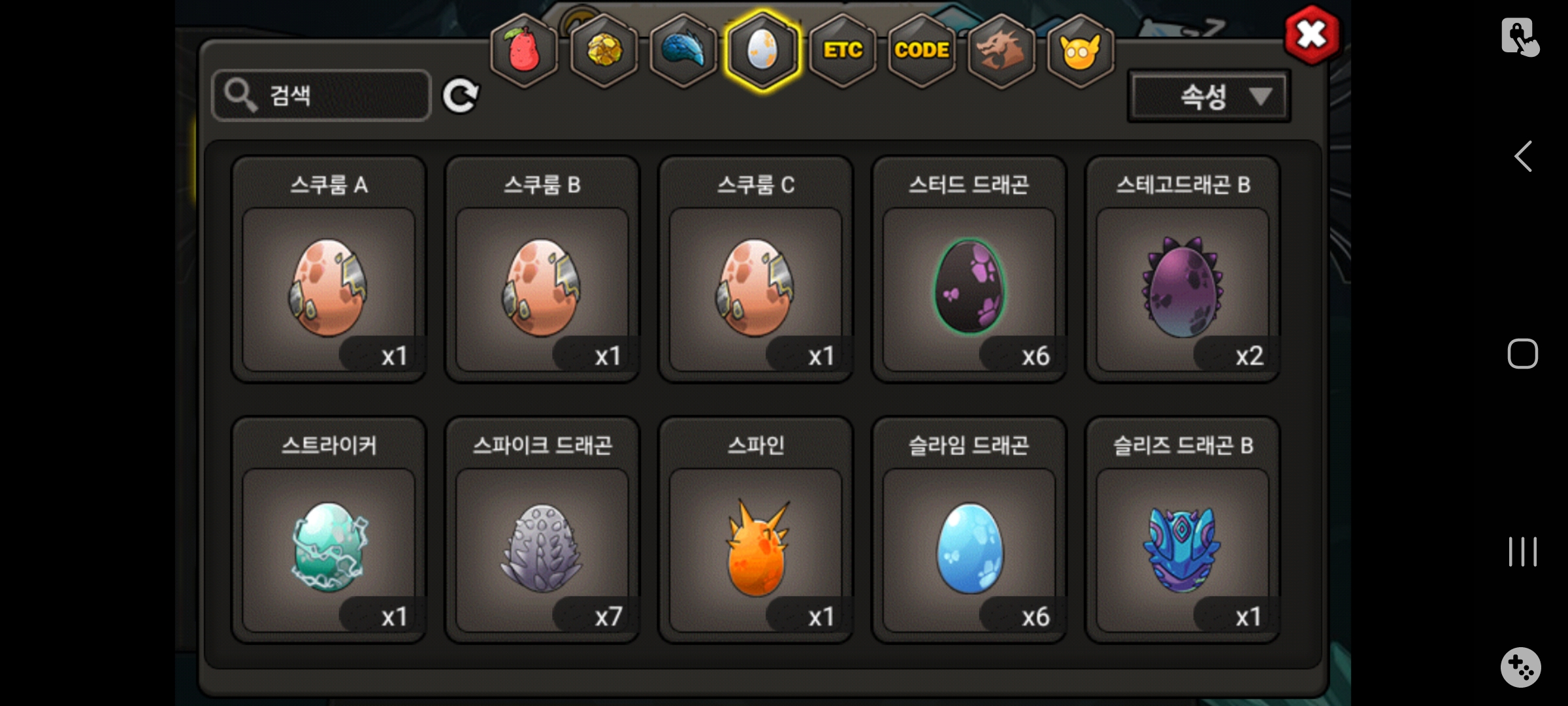Tap the touch-lock icon in the top right corner
The height and width of the screenshot is (706, 1568).
[1520, 37]
